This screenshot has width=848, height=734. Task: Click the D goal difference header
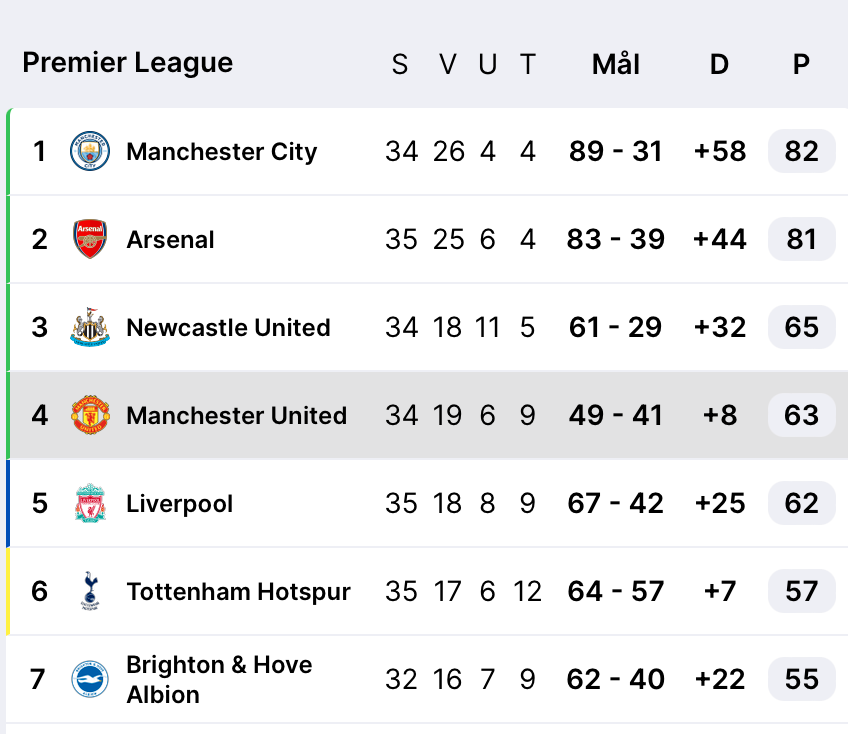pyautogui.click(x=719, y=65)
